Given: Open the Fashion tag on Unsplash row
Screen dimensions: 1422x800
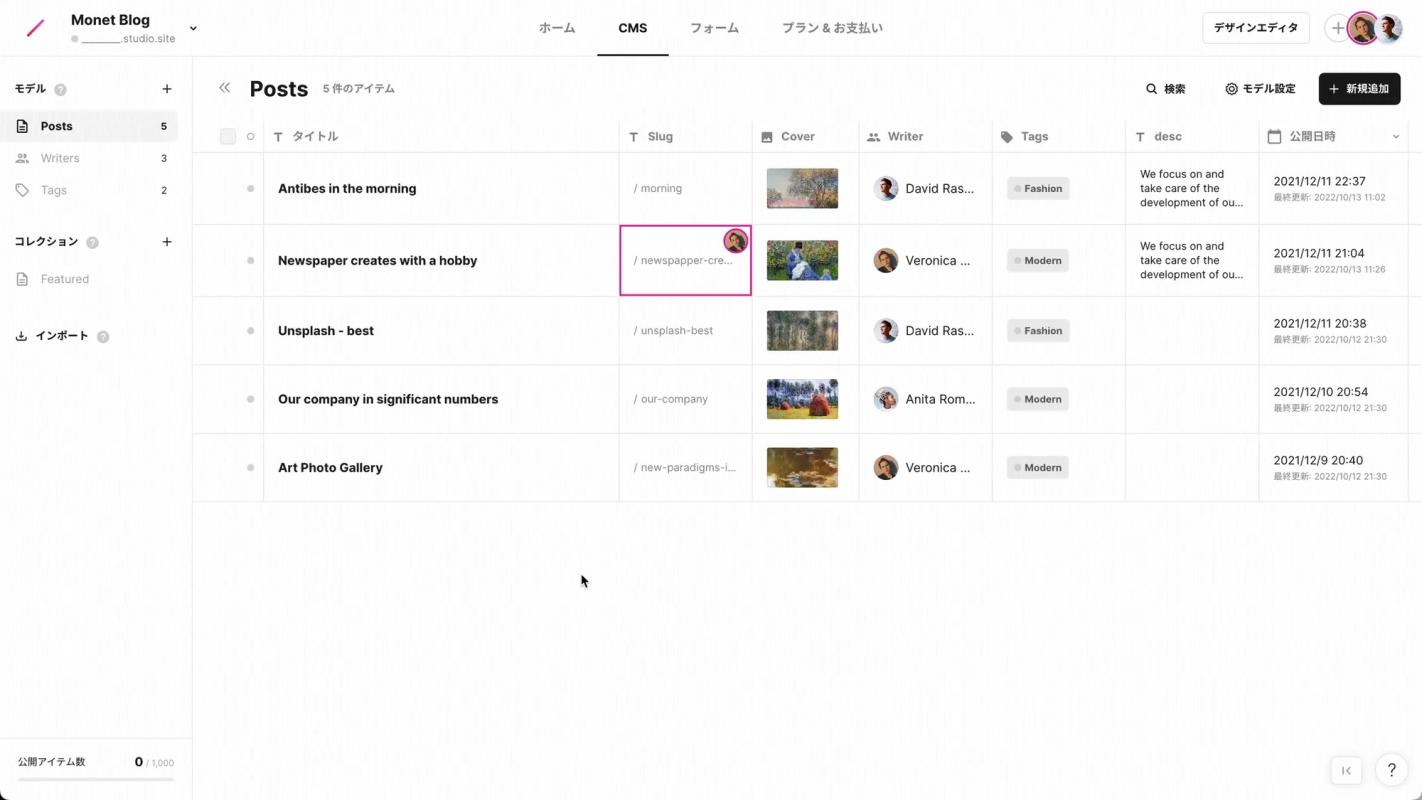Looking at the screenshot, I should tap(1038, 331).
